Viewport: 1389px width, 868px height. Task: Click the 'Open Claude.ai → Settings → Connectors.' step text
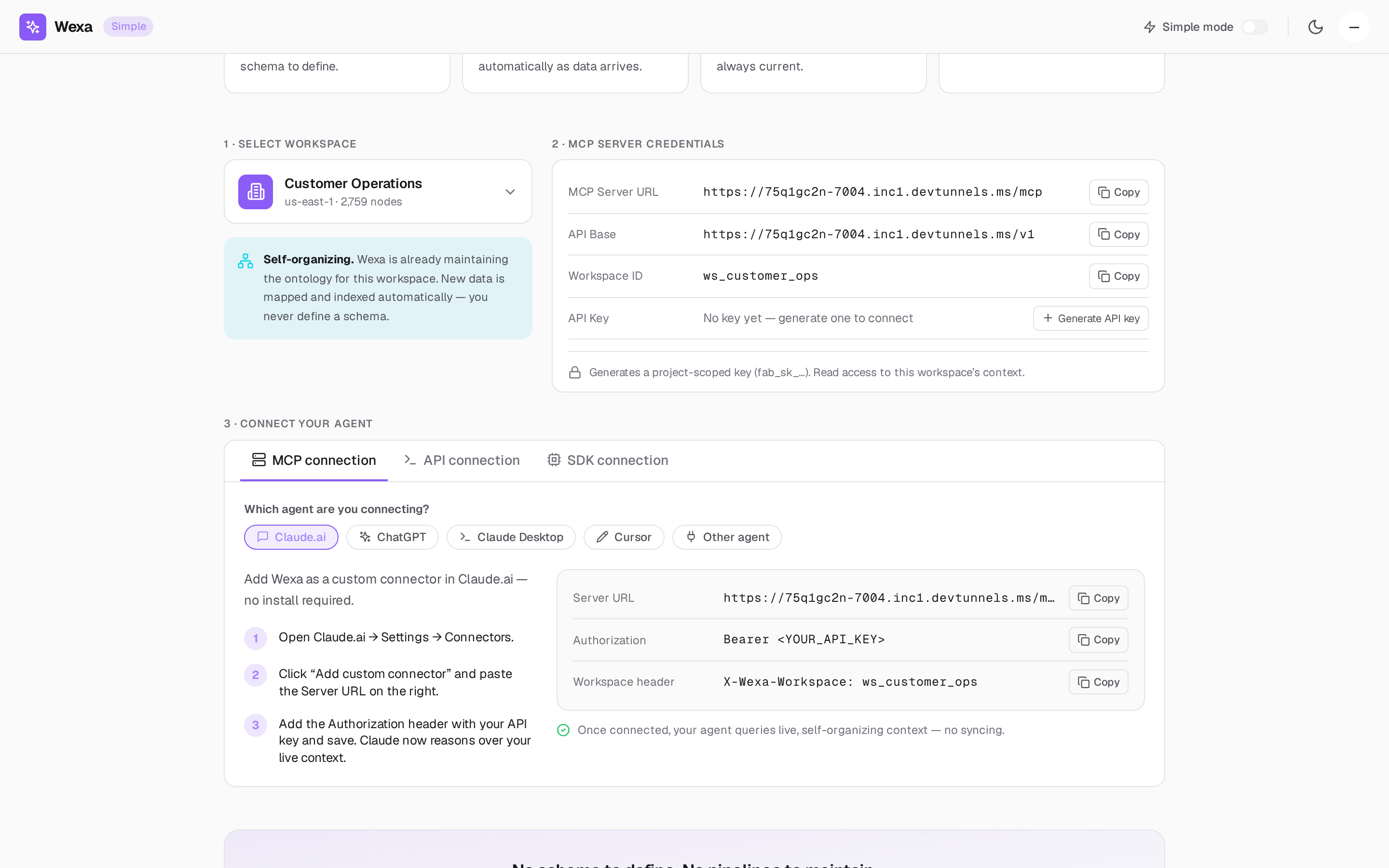(x=396, y=637)
